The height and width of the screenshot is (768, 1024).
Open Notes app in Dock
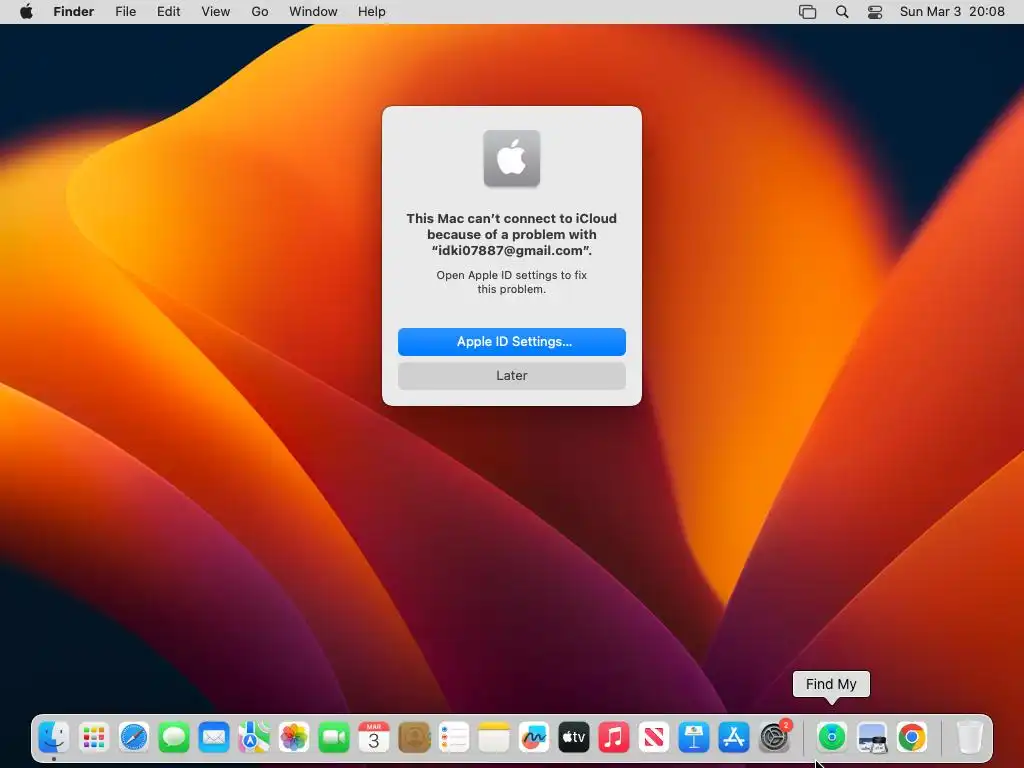(x=494, y=737)
